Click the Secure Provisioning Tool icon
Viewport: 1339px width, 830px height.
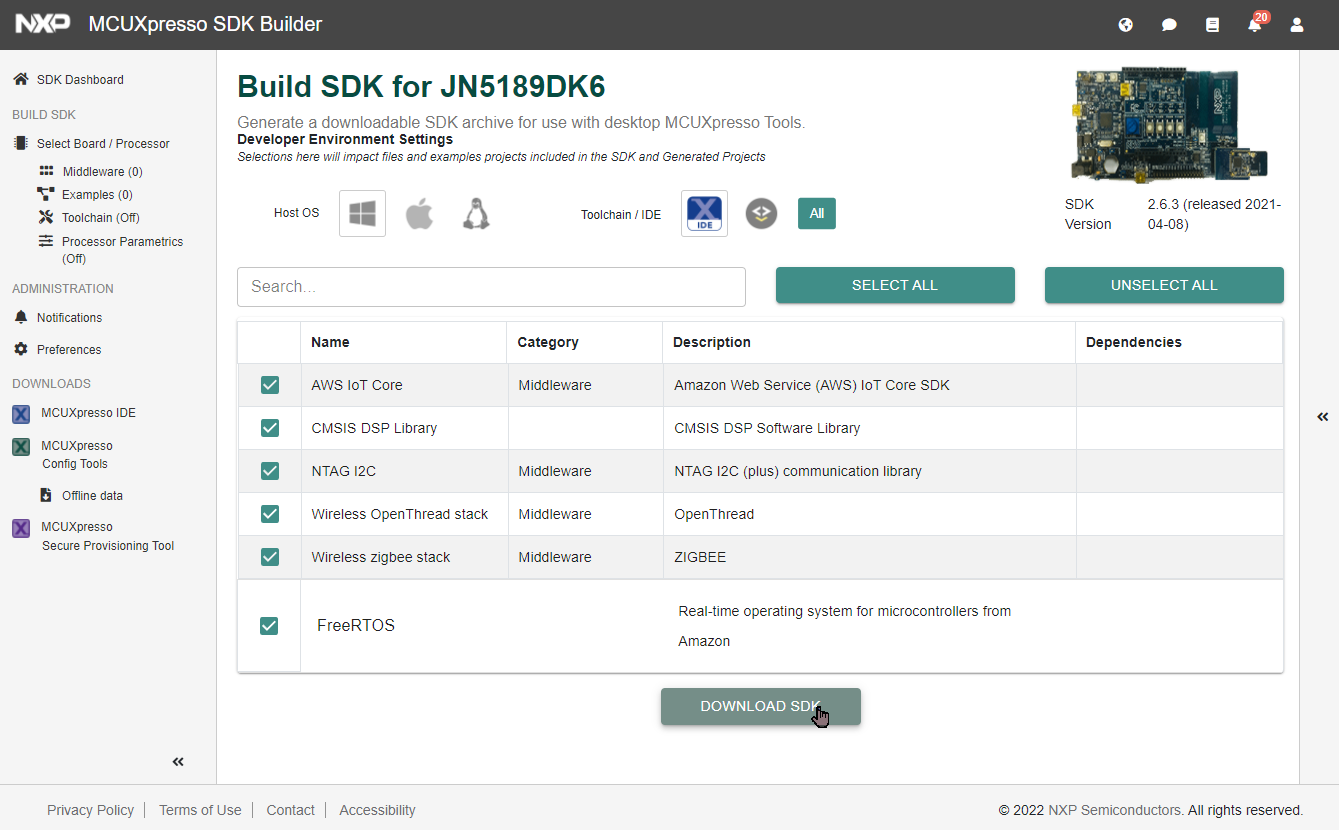coord(21,528)
